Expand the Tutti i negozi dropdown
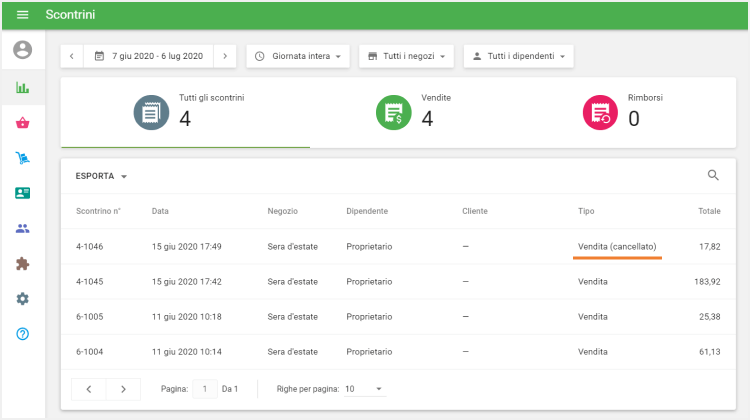This screenshot has height=420, width=750. 408,56
